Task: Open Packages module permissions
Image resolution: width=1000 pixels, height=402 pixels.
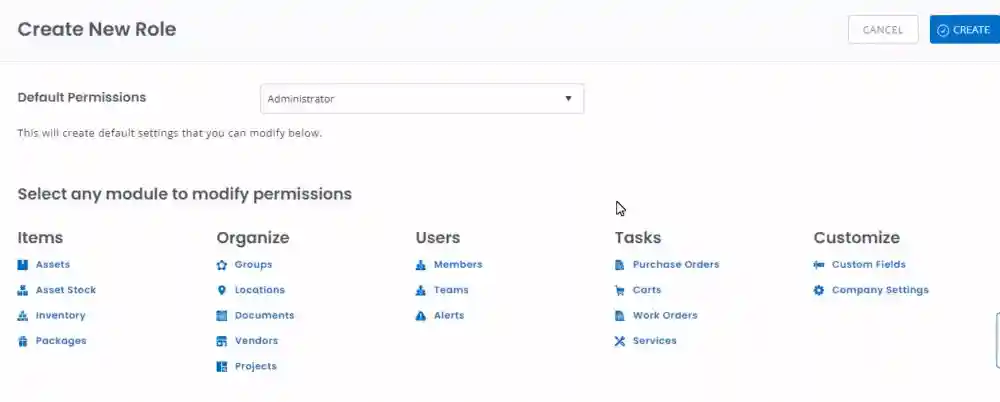Action: 61,341
